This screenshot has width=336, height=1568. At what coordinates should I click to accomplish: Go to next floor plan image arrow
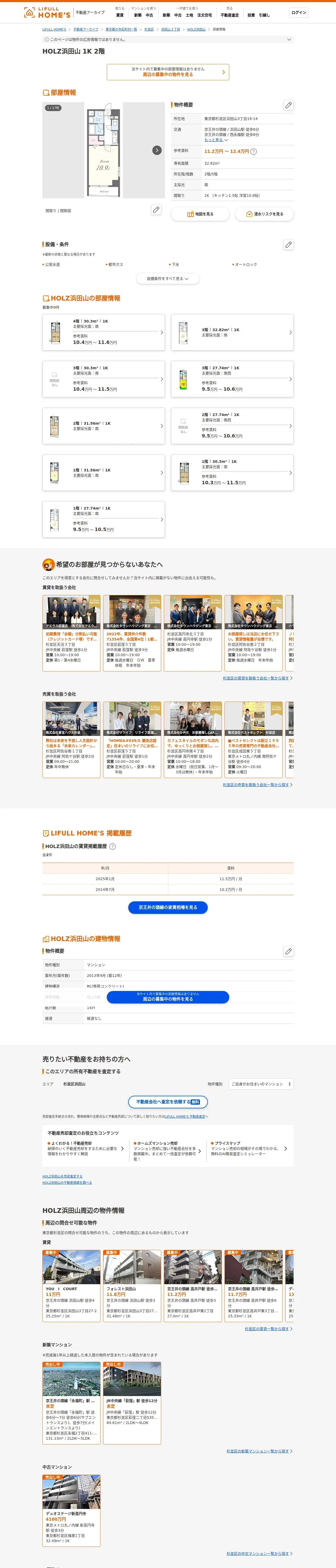[x=157, y=150]
